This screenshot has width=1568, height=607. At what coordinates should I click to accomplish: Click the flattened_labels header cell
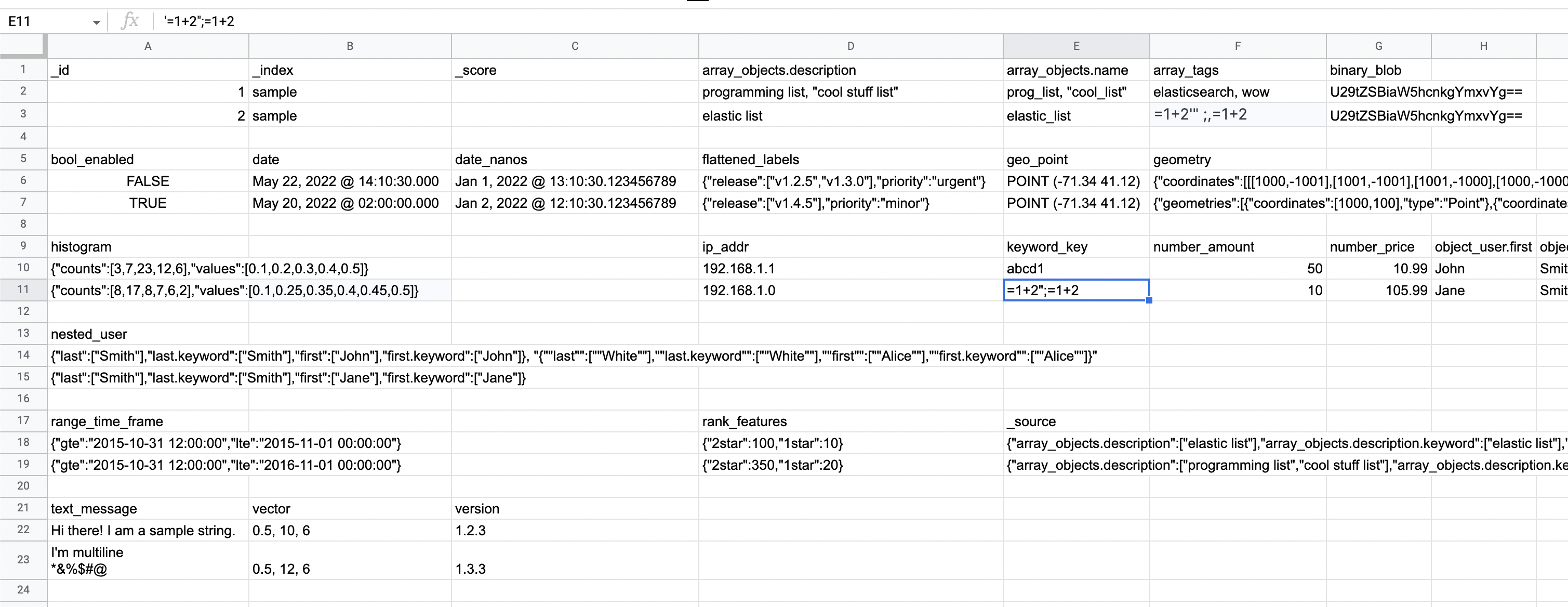tap(851, 160)
